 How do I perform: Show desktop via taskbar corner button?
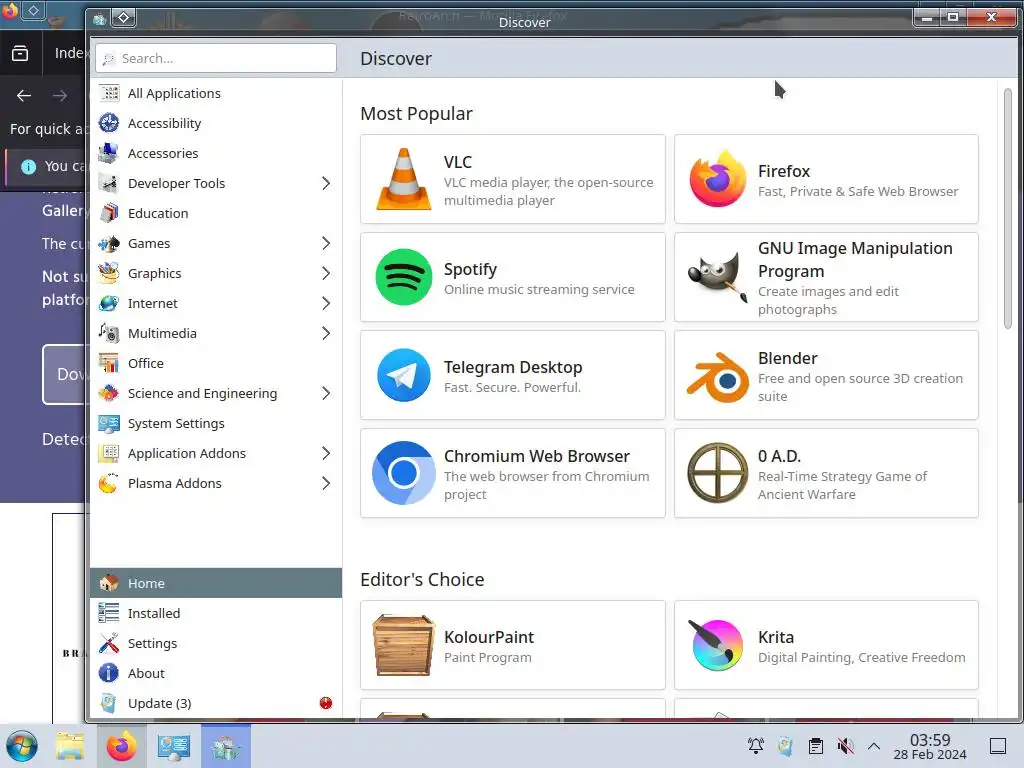coord(998,746)
